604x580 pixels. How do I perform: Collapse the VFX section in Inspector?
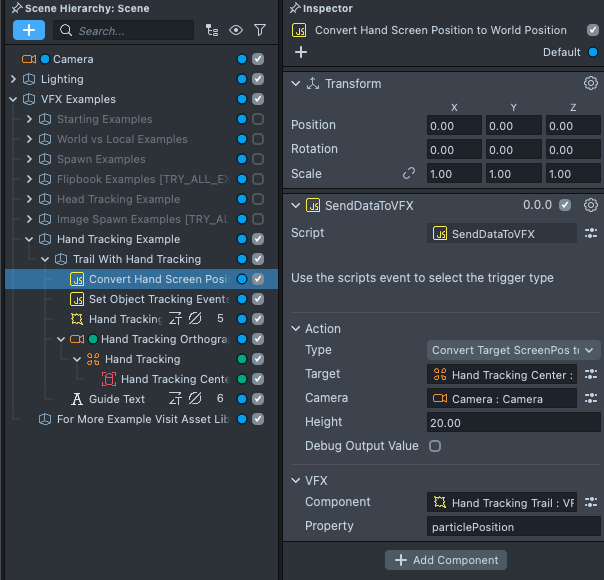[296, 480]
